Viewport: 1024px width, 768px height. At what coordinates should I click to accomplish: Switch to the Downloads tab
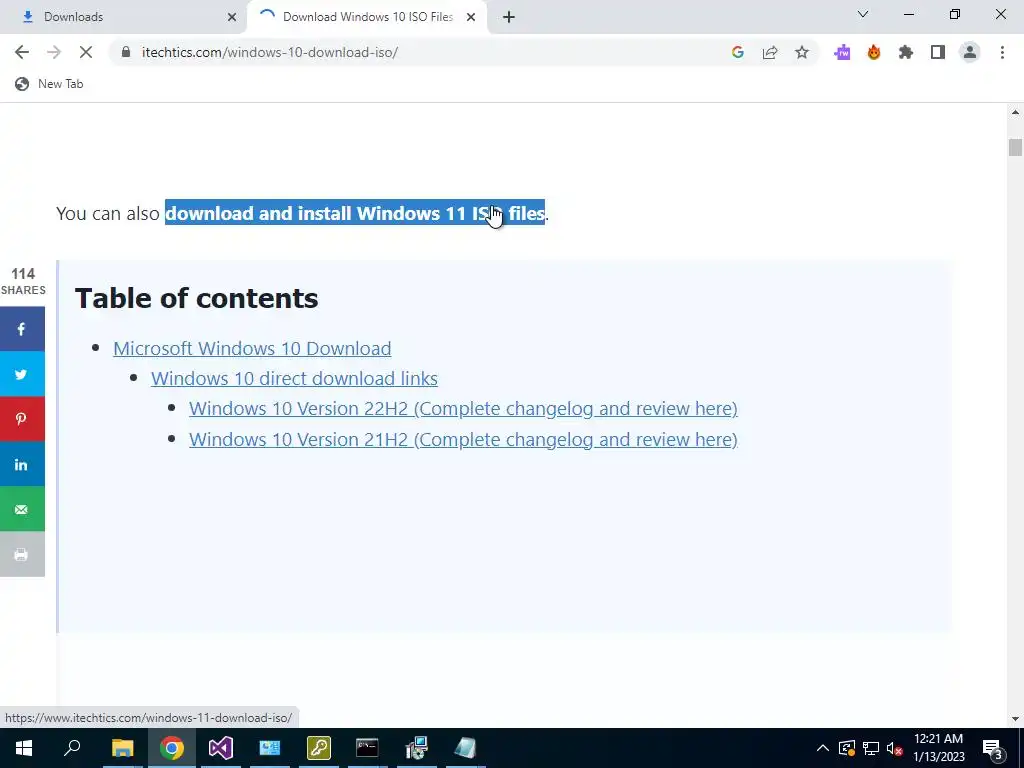pyautogui.click(x=123, y=17)
